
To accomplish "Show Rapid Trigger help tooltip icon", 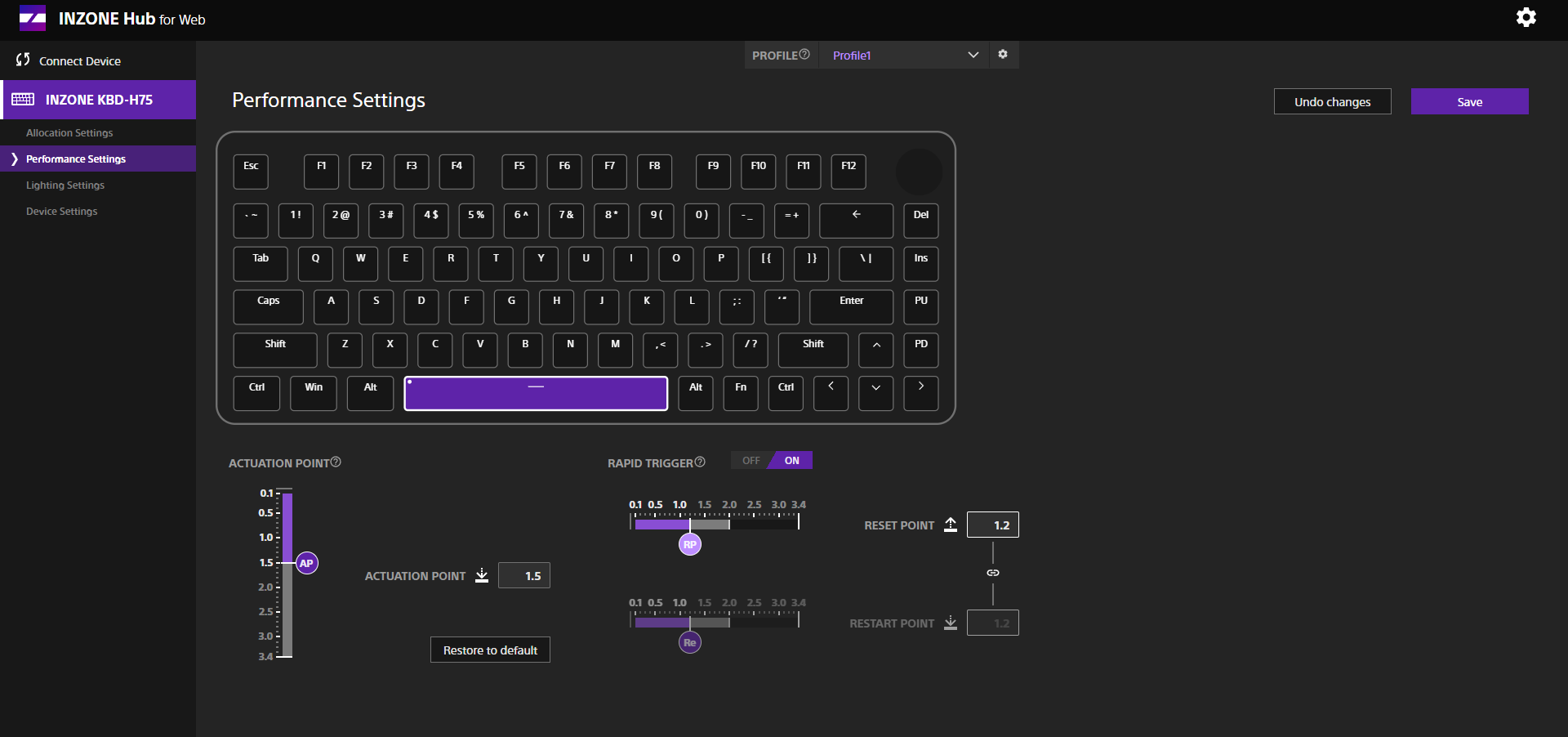I will pyautogui.click(x=700, y=462).
